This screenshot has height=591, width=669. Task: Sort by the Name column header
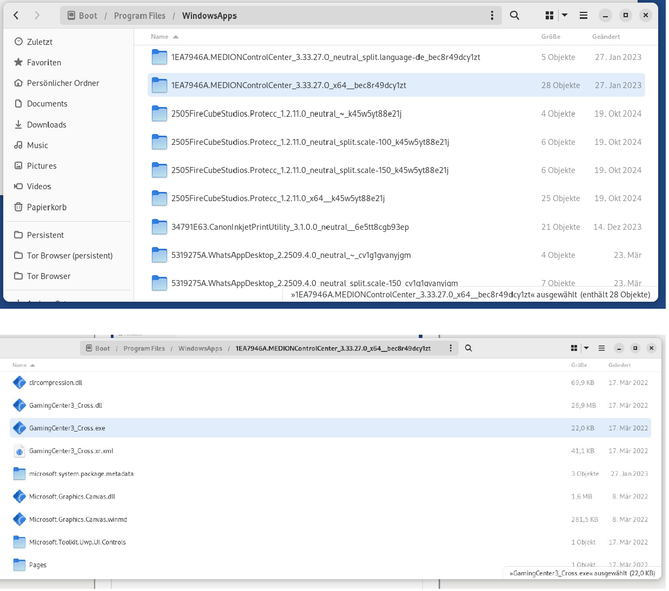click(x=160, y=36)
